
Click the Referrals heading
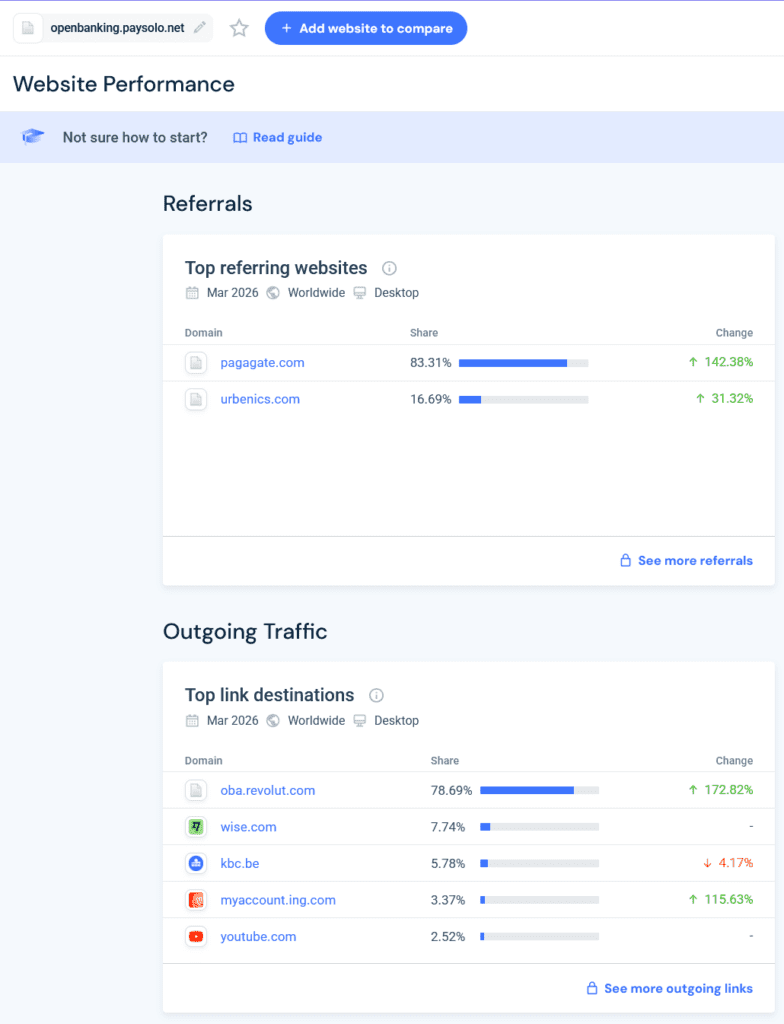[x=208, y=204]
